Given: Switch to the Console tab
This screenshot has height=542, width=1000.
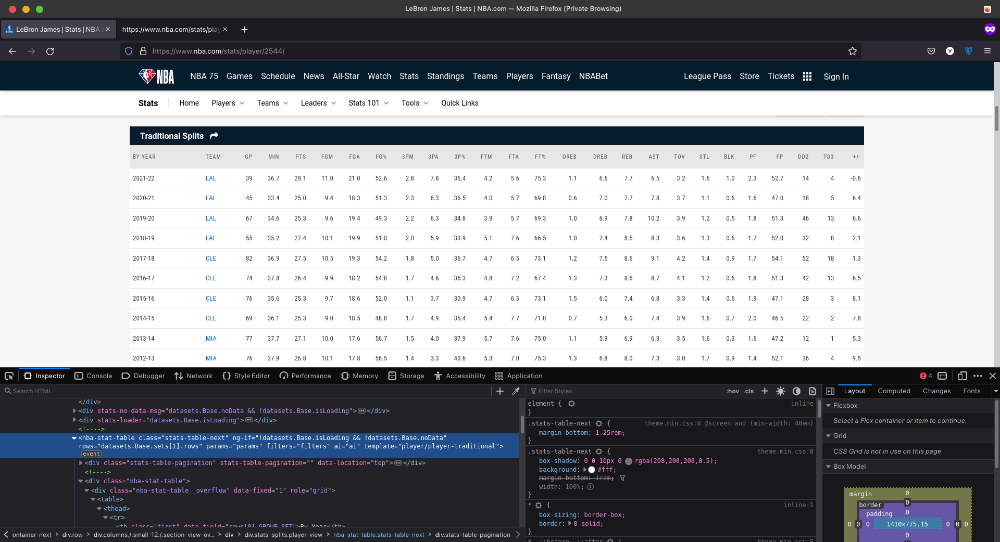Looking at the screenshot, I should click(93, 376).
